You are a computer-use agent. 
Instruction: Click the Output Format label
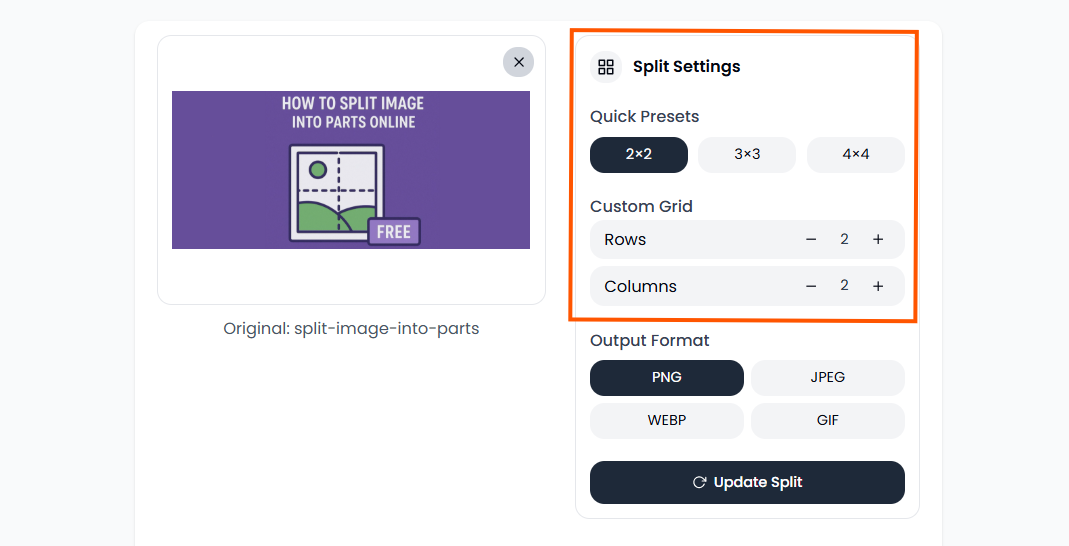650,341
